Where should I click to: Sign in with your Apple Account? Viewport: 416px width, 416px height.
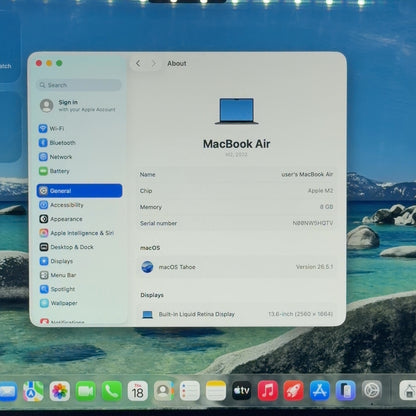(x=78, y=106)
